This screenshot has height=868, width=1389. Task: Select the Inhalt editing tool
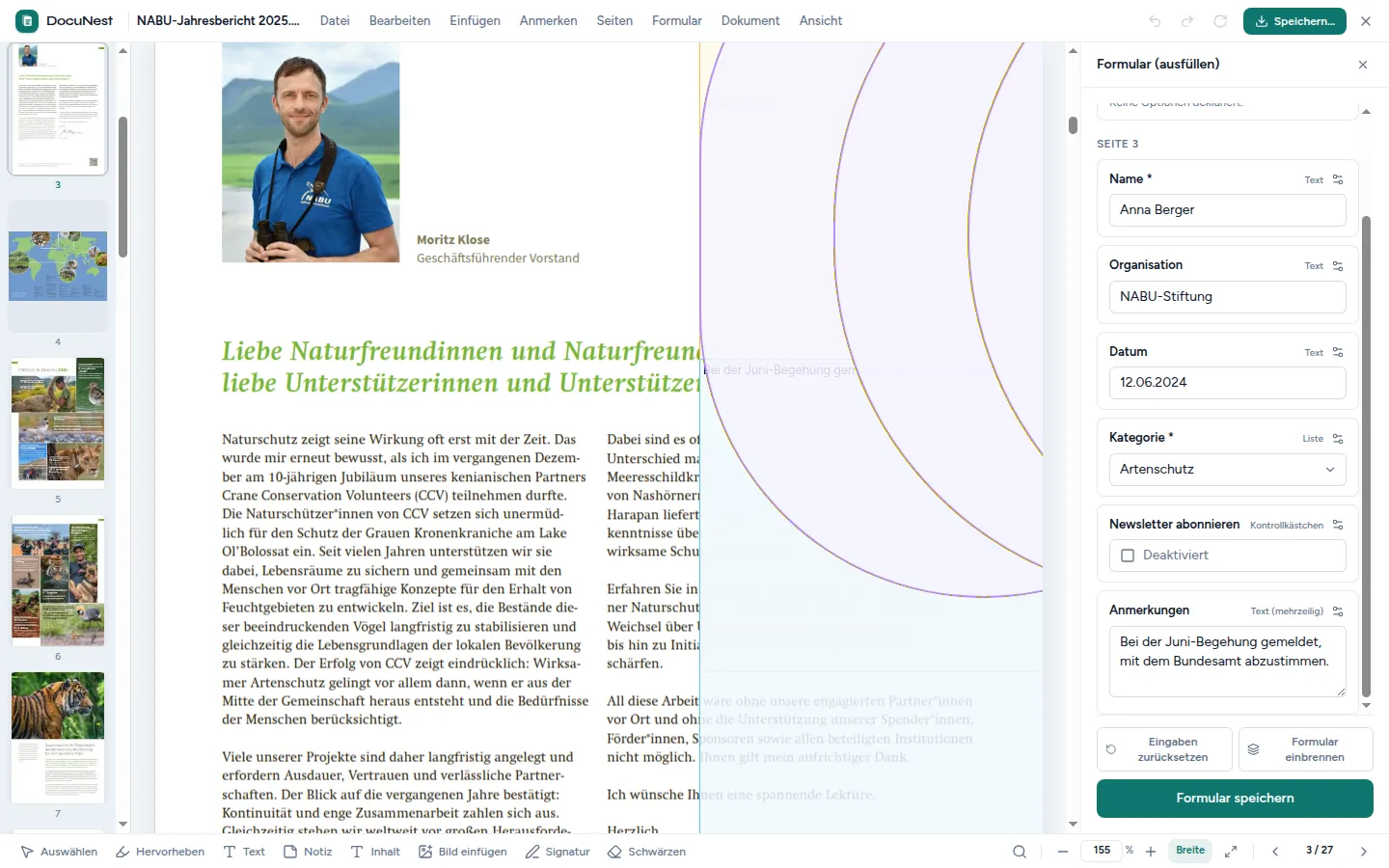coord(375,852)
